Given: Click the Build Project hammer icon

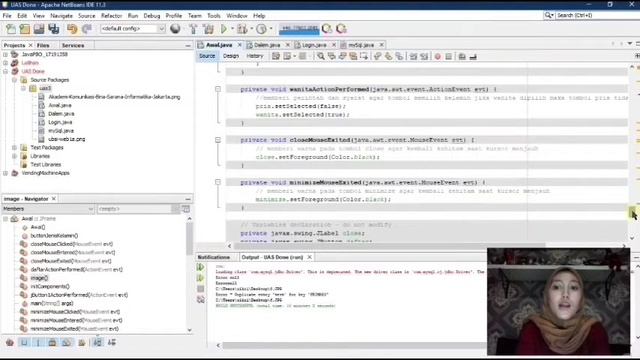Looking at the screenshot, I should tap(193, 29).
